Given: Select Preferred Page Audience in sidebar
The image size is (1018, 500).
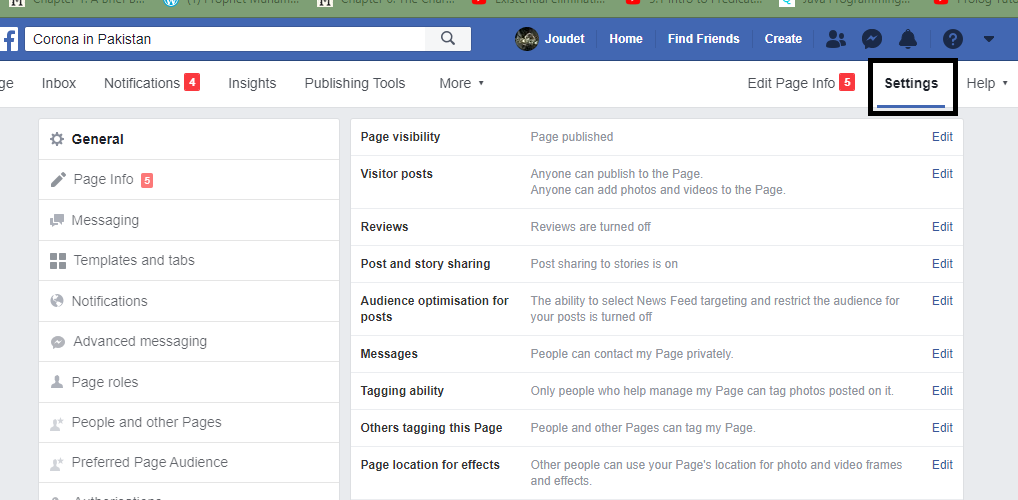Looking at the screenshot, I should tap(189, 462).
